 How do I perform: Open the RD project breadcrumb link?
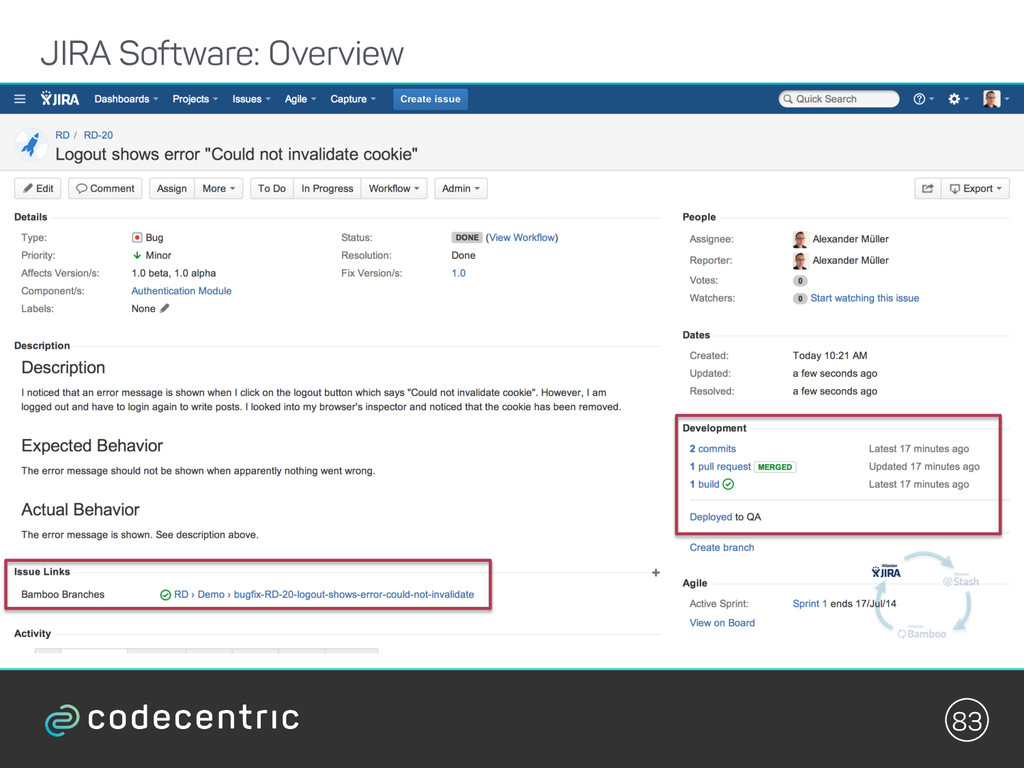click(x=62, y=135)
